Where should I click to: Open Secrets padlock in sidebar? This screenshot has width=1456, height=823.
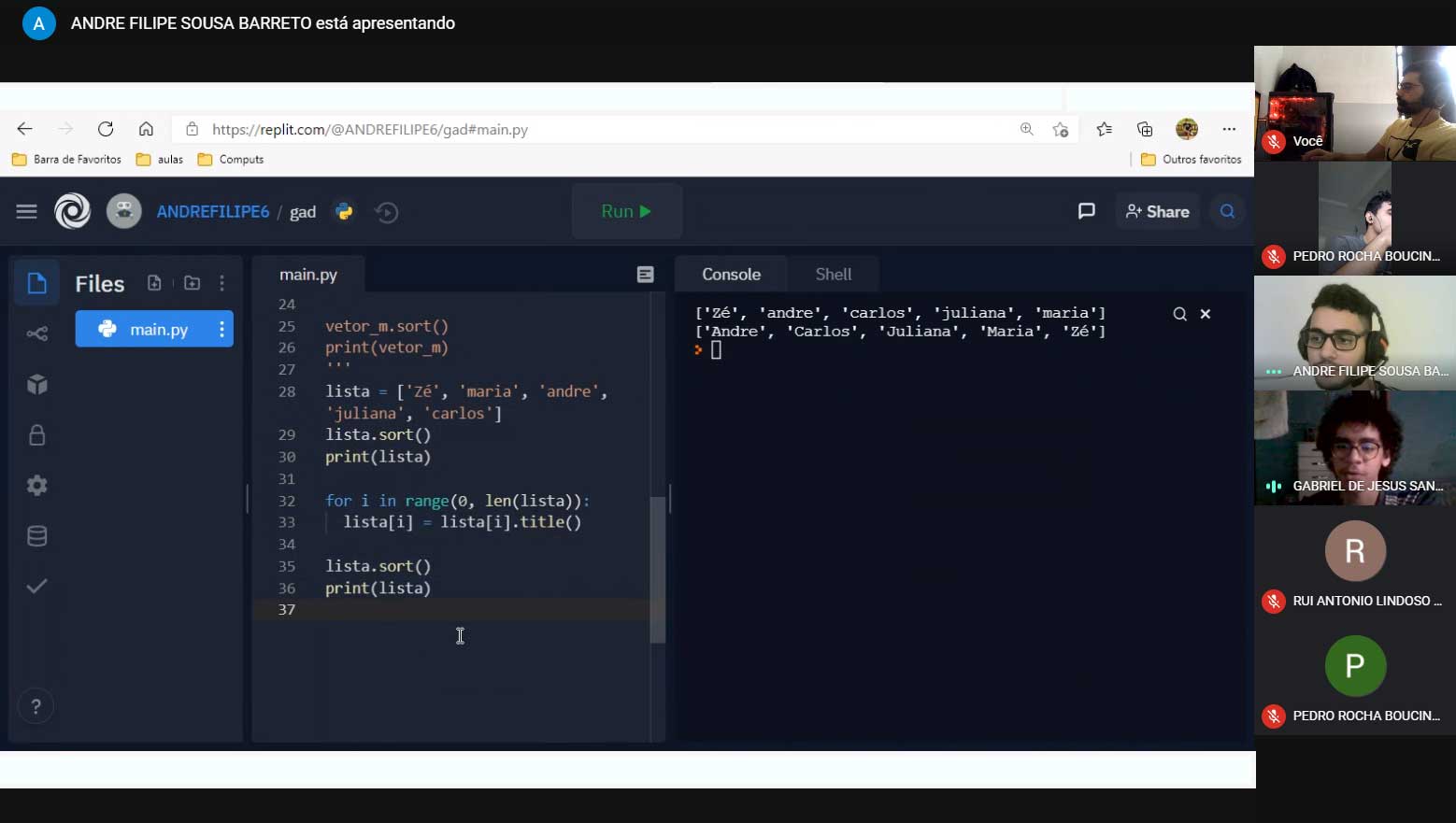[x=37, y=435]
